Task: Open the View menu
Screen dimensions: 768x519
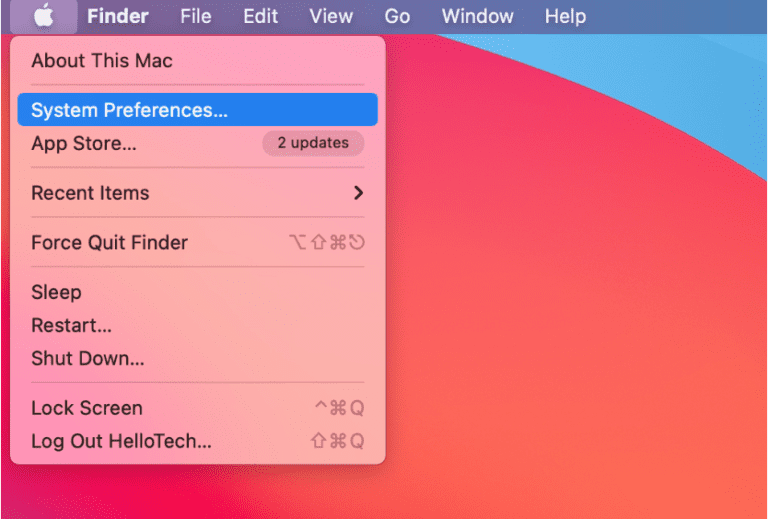Action: pyautogui.click(x=331, y=17)
